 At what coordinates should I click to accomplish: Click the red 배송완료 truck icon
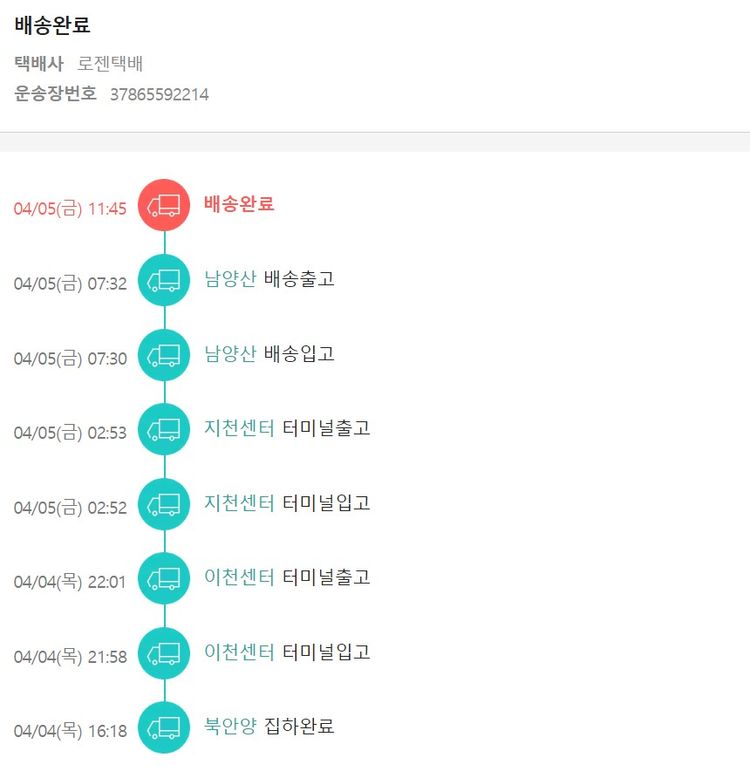(x=163, y=205)
